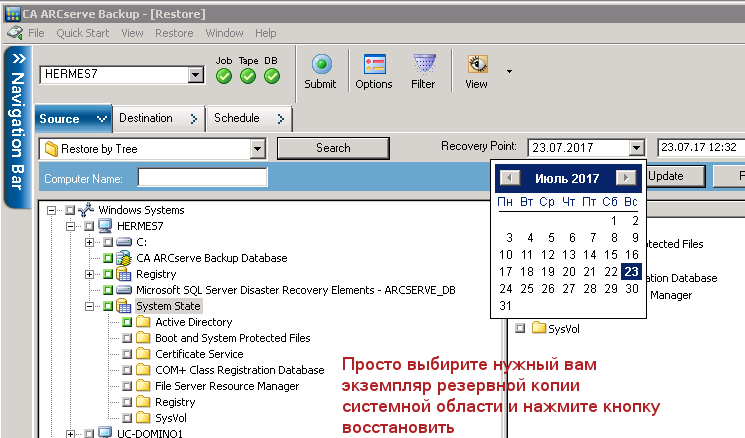Screen dimensions: 745x438
Task: Open the Window menu
Action: tap(224, 33)
